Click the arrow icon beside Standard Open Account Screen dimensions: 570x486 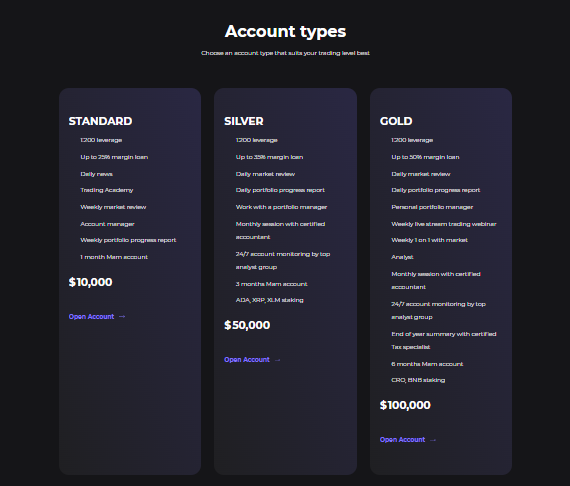[x=122, y=317]
